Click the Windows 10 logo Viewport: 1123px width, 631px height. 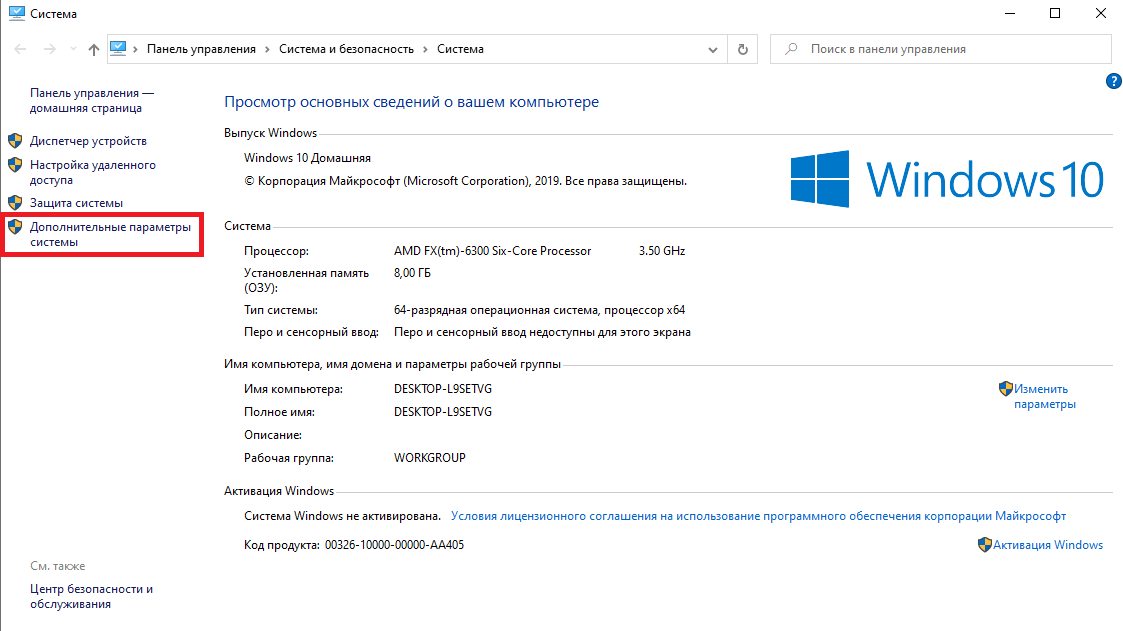[947, 179]
